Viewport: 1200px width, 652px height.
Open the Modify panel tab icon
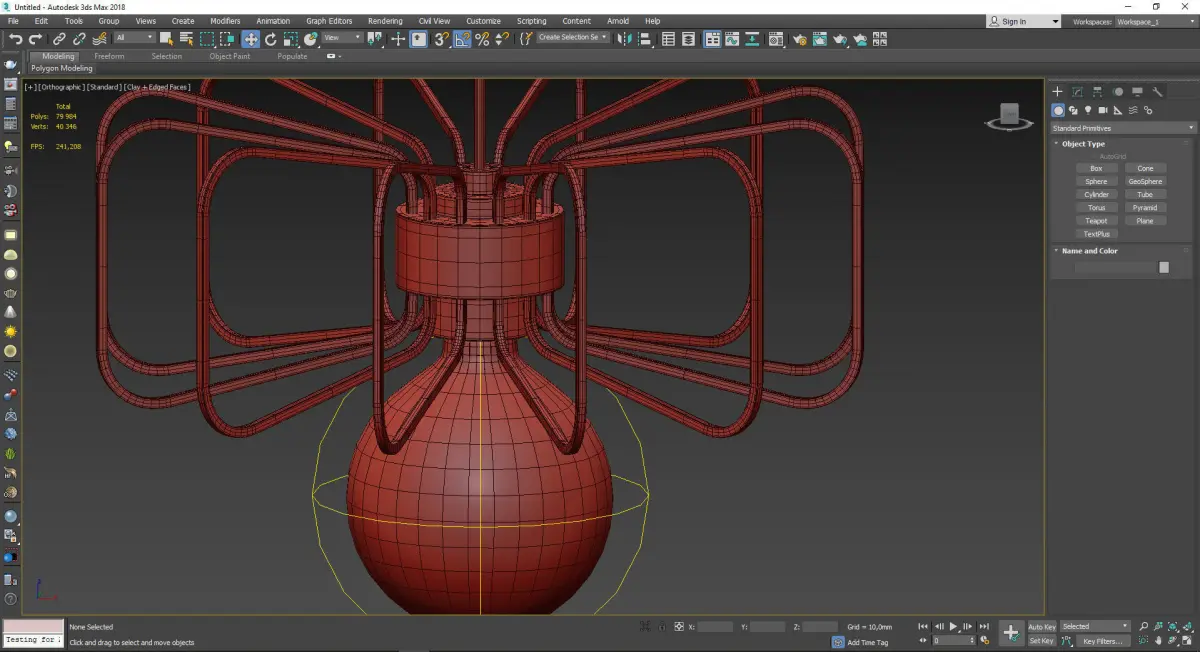click(x=1078, y=92)
